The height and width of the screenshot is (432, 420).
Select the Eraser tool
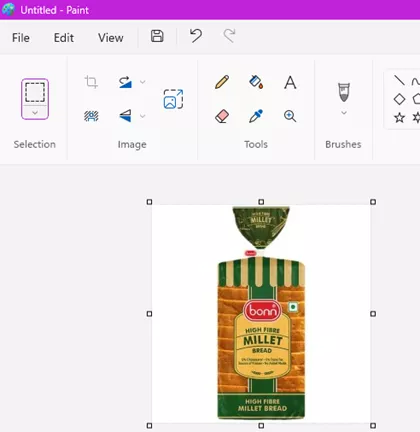click(x=222, y=116)
